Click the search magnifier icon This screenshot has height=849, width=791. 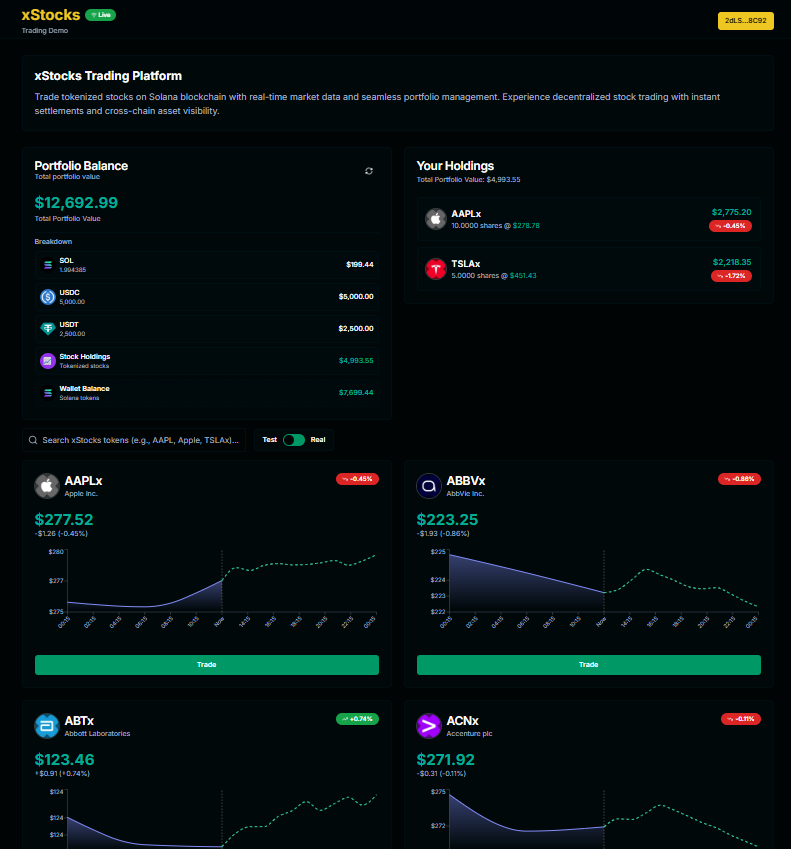[x=33, y=440]
